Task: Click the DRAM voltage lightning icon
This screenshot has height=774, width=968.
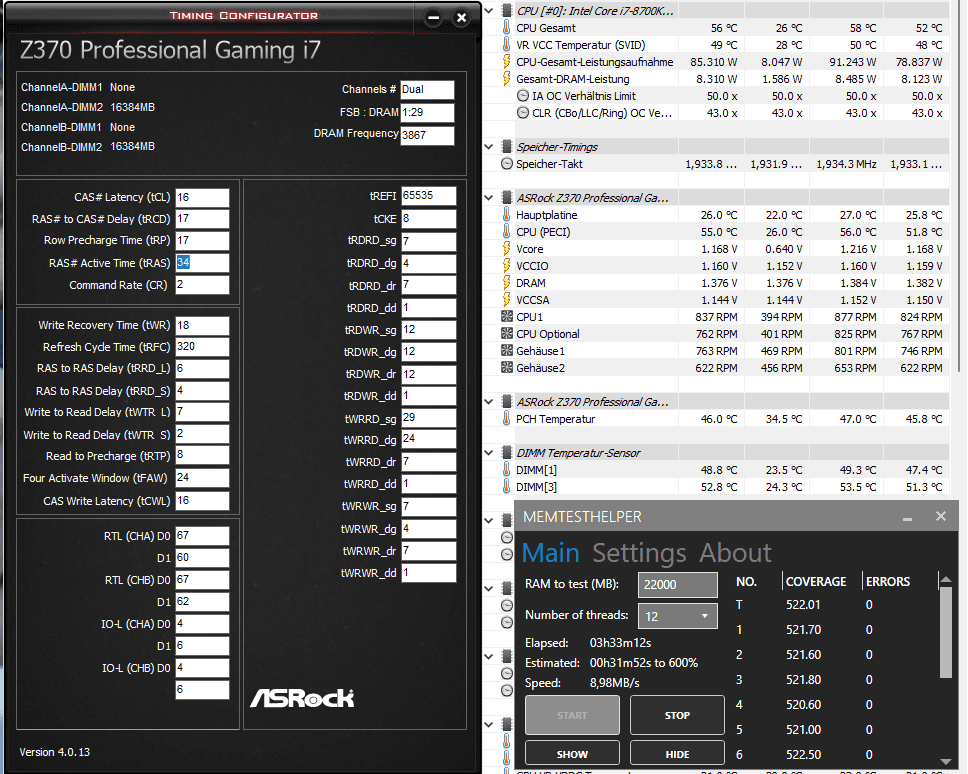Action: [x=506, y=283]
